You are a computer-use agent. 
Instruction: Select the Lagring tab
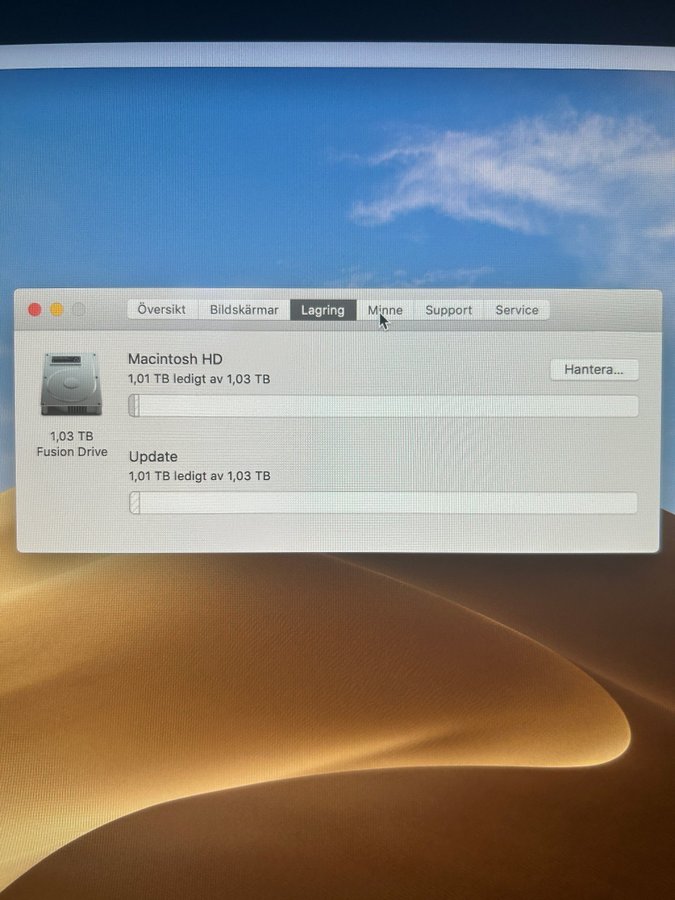tap(323, 310)
